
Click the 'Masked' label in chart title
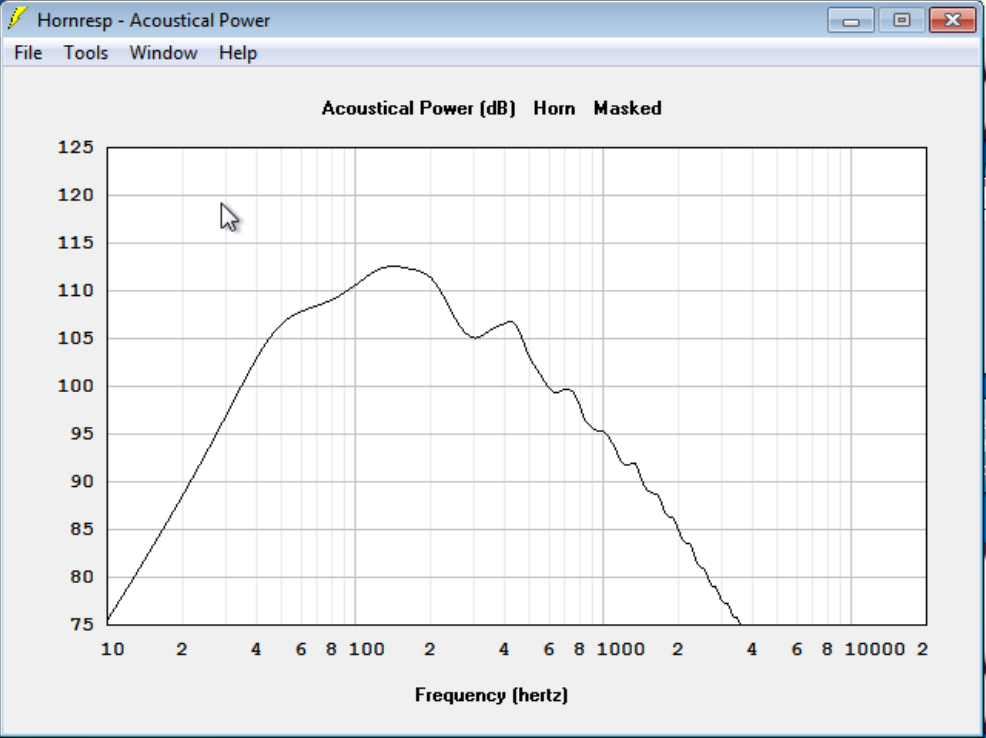coord(628,108)
